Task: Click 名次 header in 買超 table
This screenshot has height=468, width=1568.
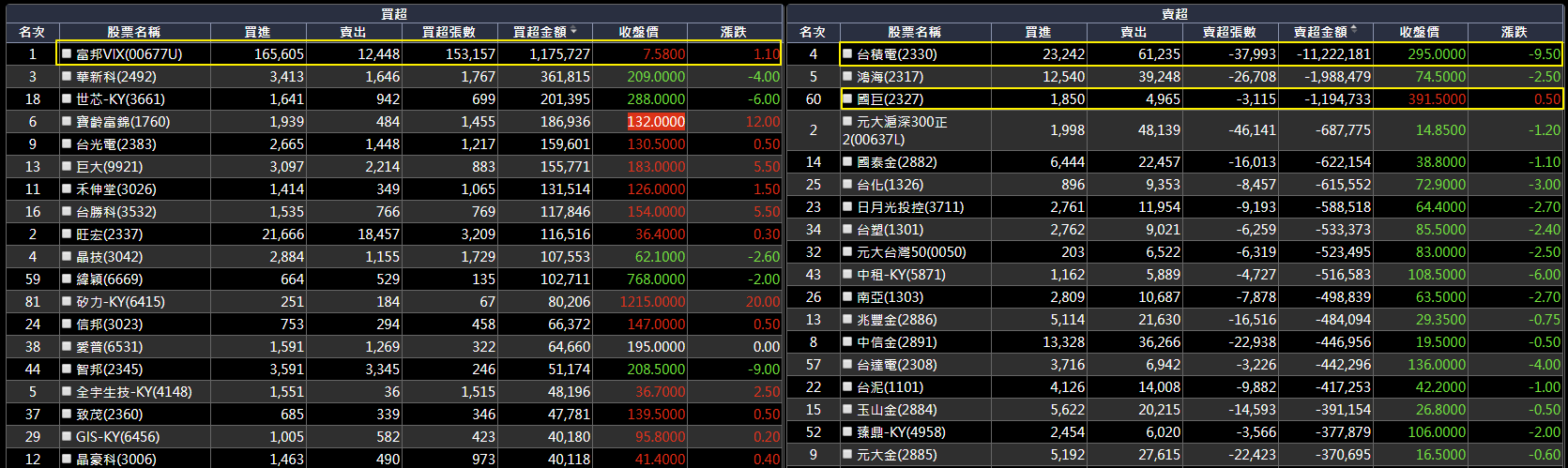Action: coord(32,32)
